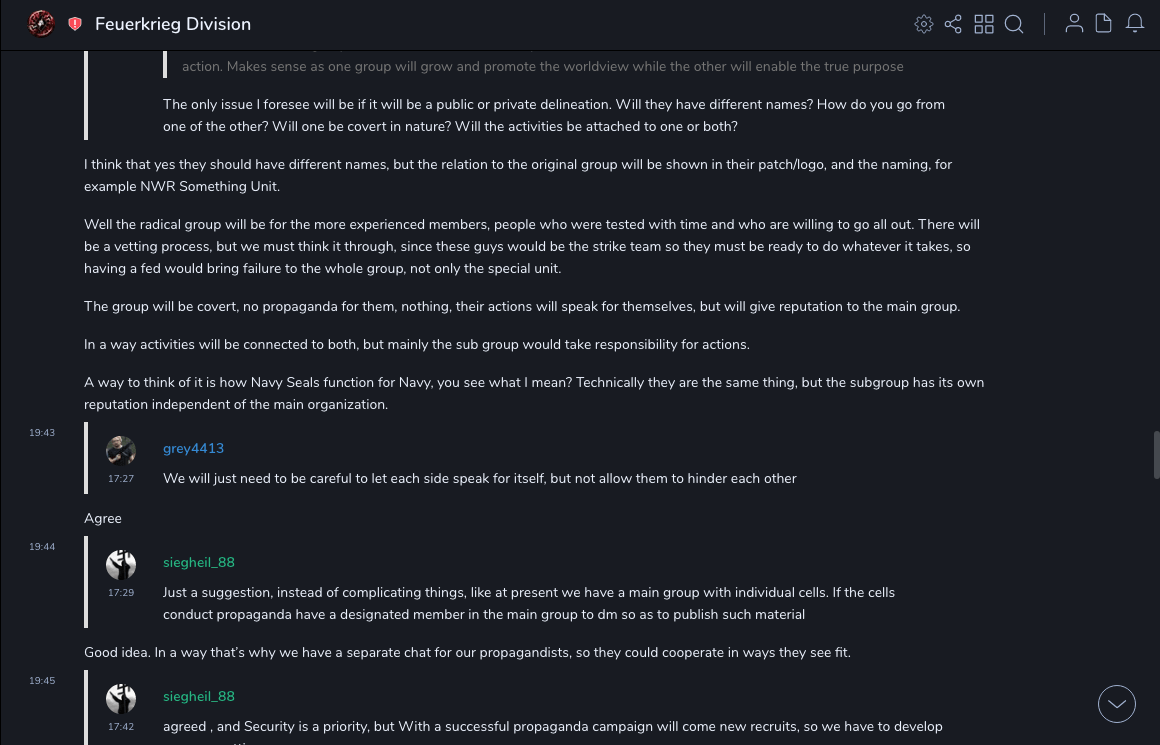
Task: Open the grid view icon
Action: (984, 24)
